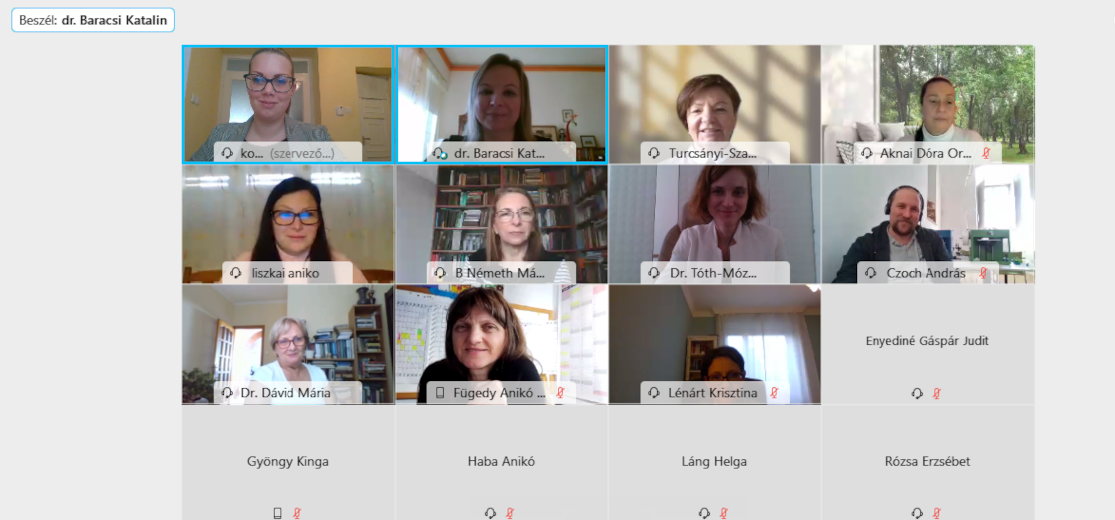1115x520 pixels.
Task: Select the organizer (szervező) video tile
Action: (287, 105)
